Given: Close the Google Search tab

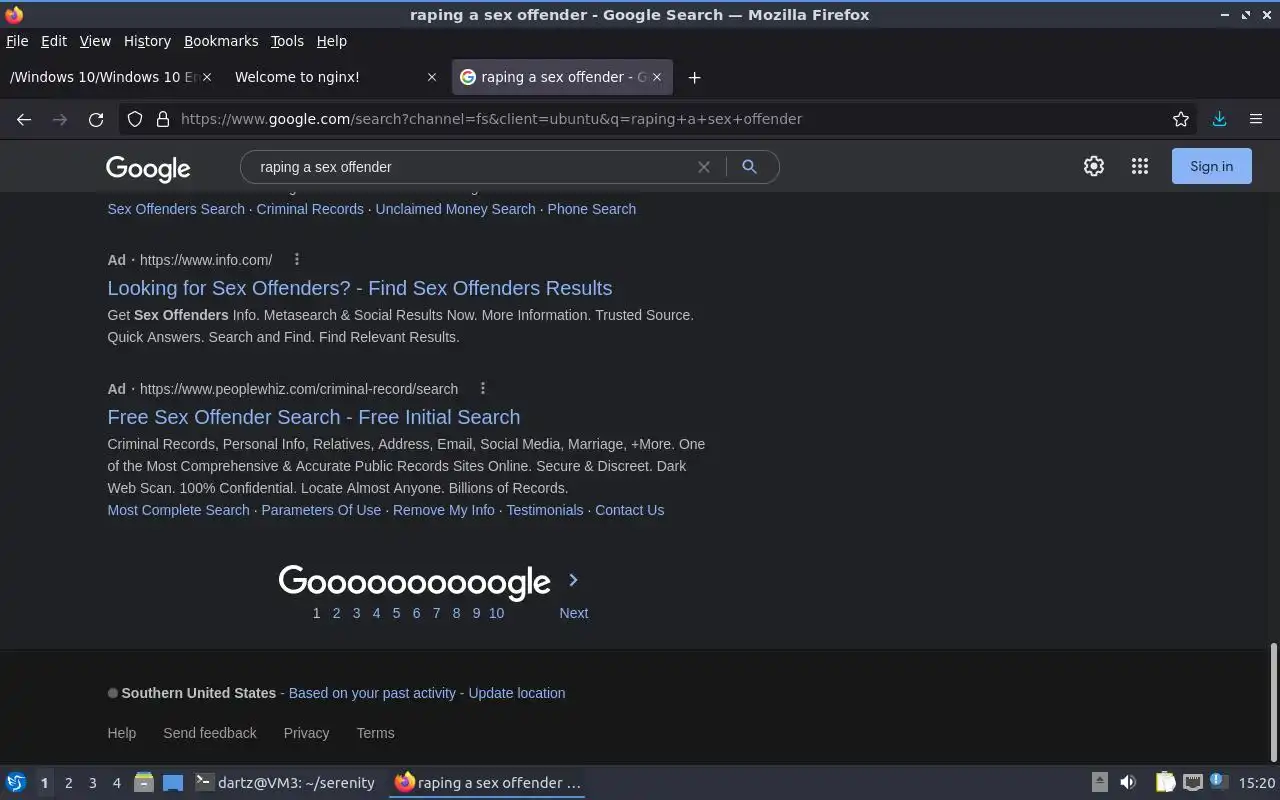Looking at the screenshot, I should pos(657,77).
